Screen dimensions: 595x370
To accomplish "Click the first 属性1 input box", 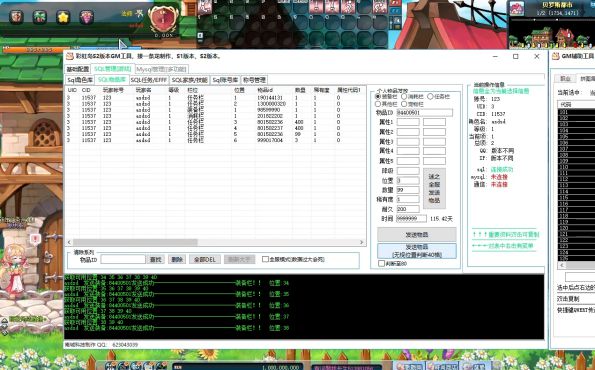I will pyautogui.click(x=408, y=122).
